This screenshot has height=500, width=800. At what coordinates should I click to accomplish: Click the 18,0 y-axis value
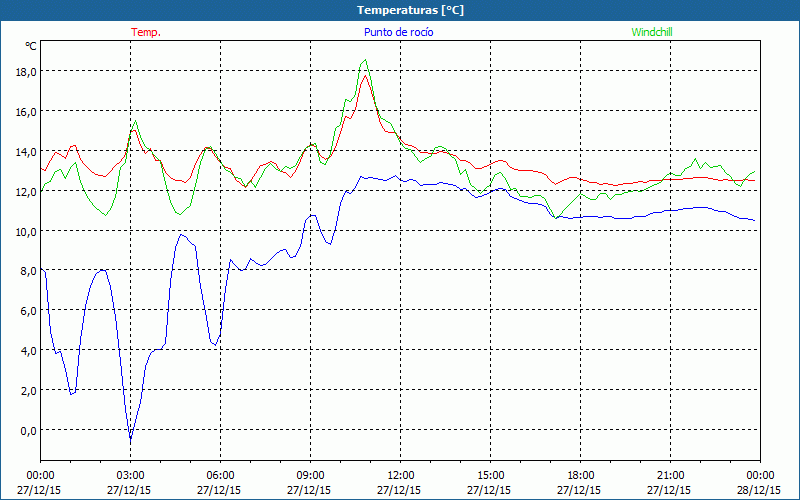[x=26, y=72]
